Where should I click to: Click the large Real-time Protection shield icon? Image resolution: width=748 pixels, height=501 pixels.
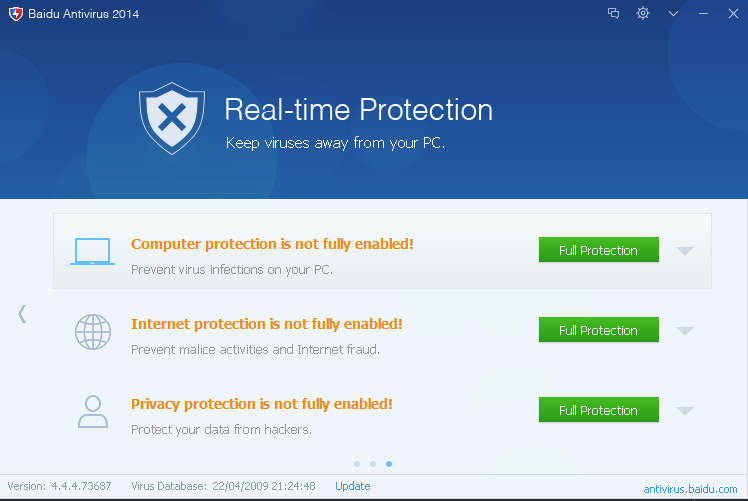(x=172, y=119)
